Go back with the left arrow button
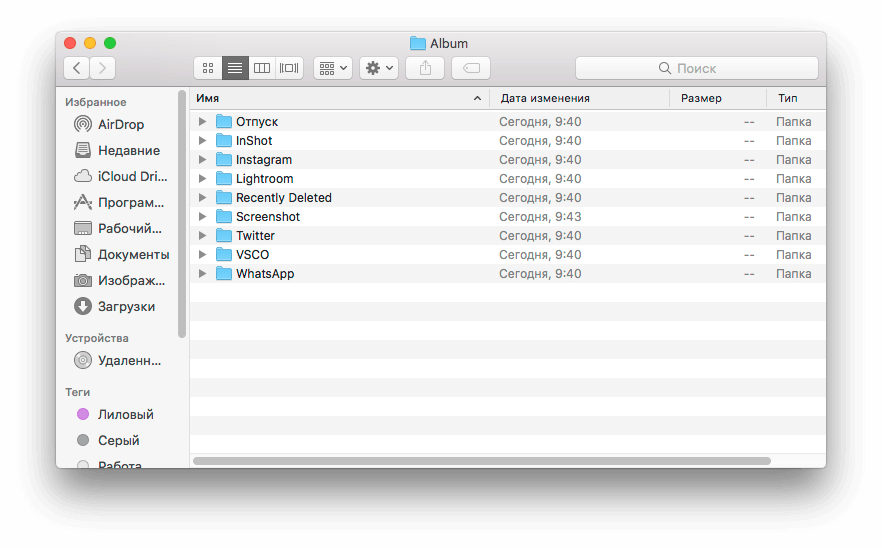Viewport: 882px width, 548px height. [76, 68]
